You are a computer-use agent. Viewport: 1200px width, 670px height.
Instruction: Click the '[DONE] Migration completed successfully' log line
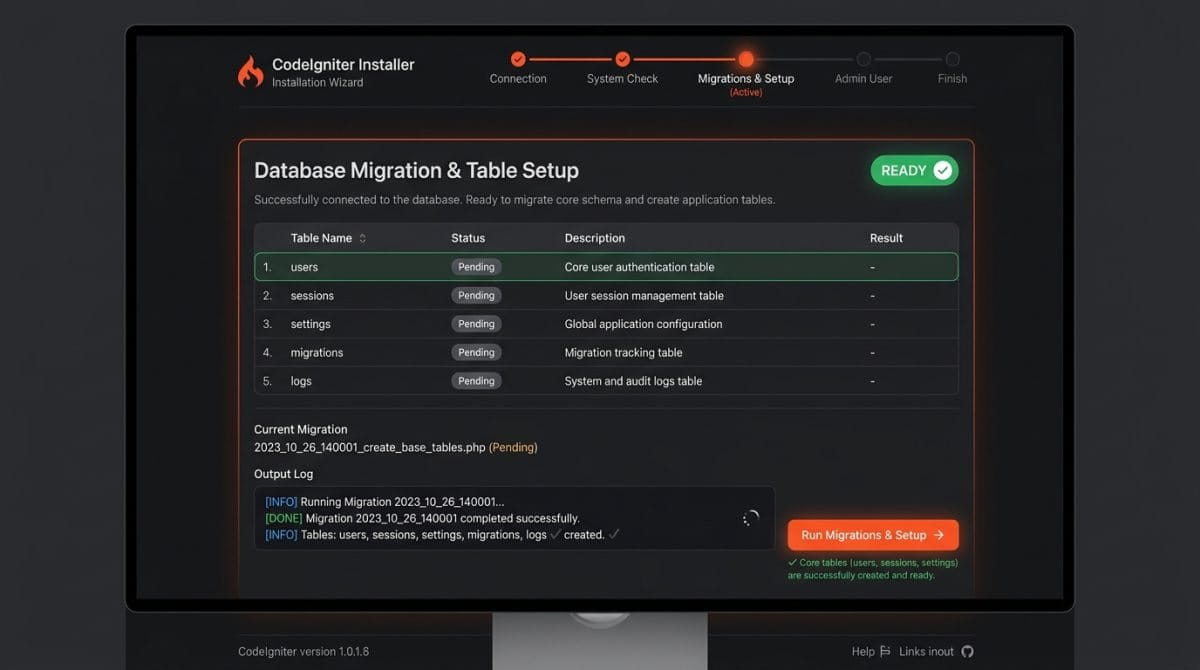(422, 518)
